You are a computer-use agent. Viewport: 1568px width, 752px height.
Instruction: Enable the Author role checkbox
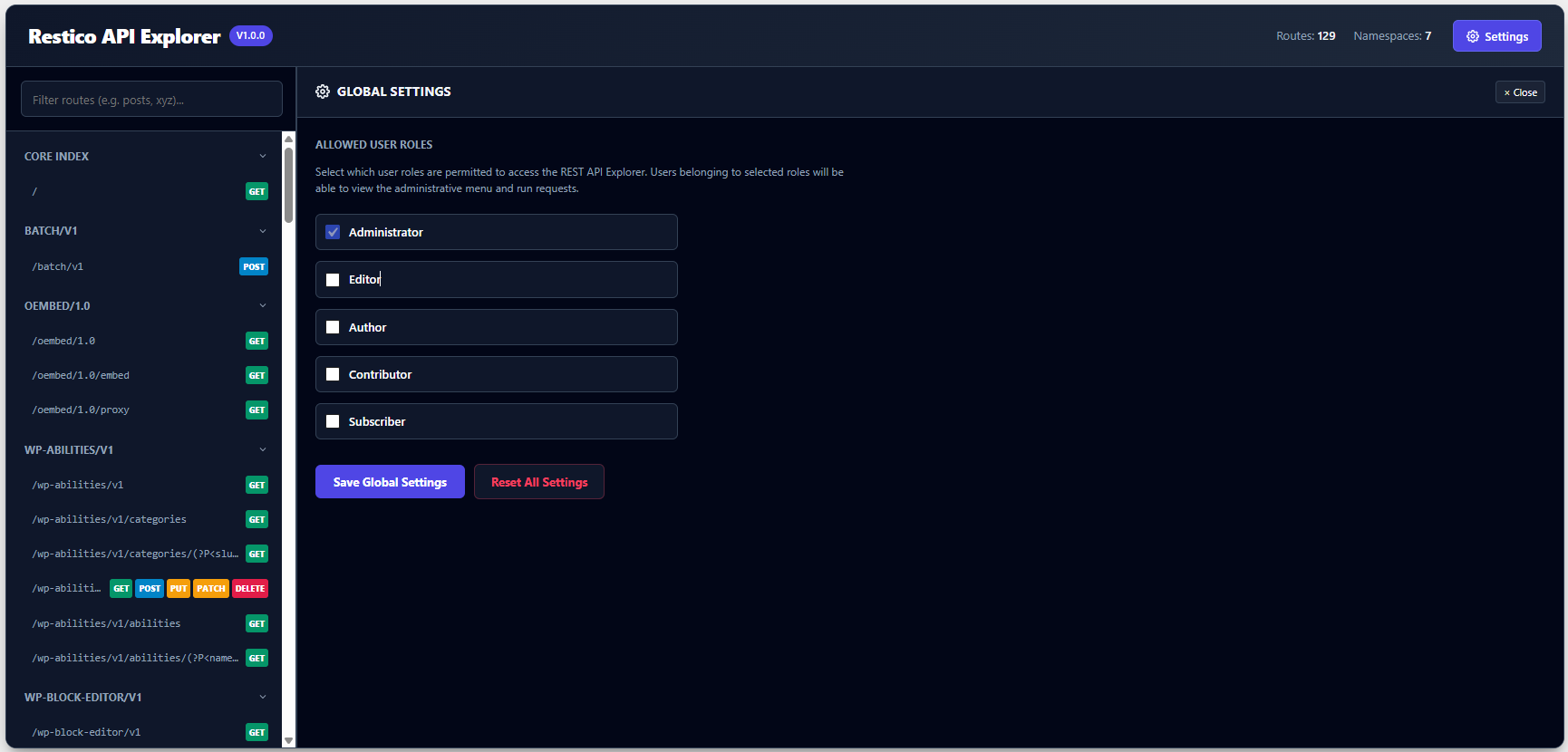click(333, 327)
